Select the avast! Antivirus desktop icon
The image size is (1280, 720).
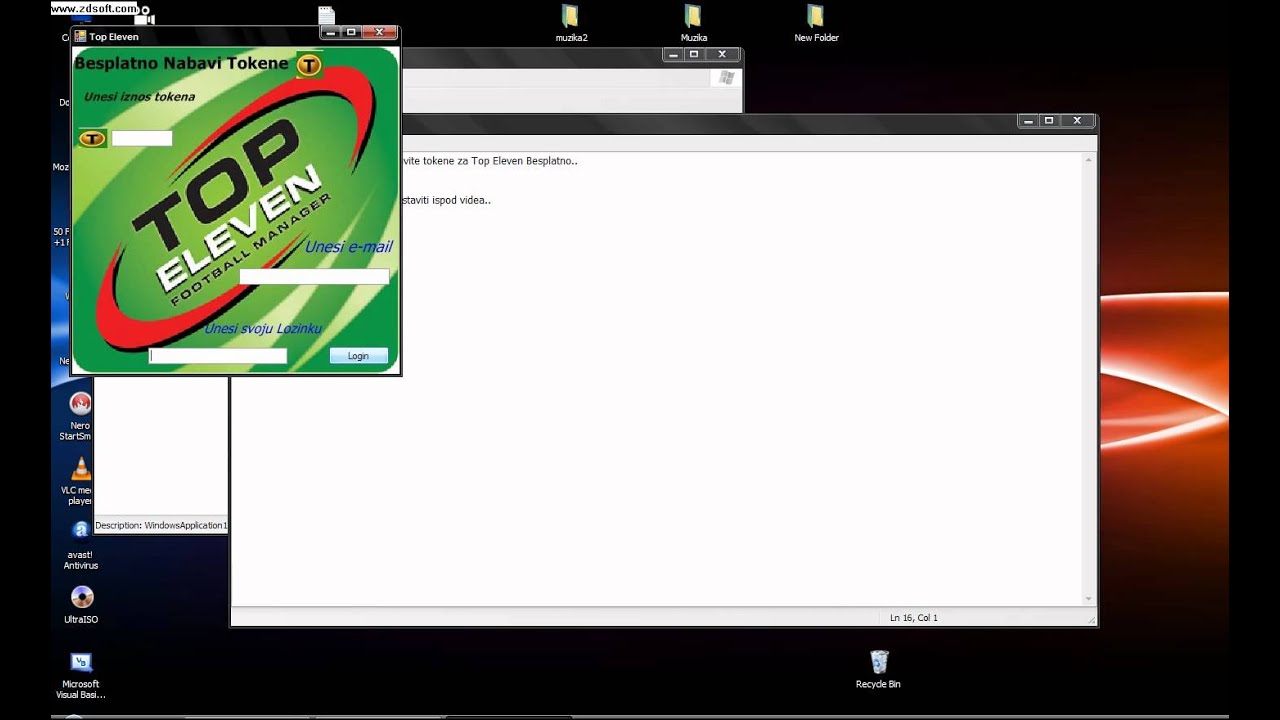point(81,545)
